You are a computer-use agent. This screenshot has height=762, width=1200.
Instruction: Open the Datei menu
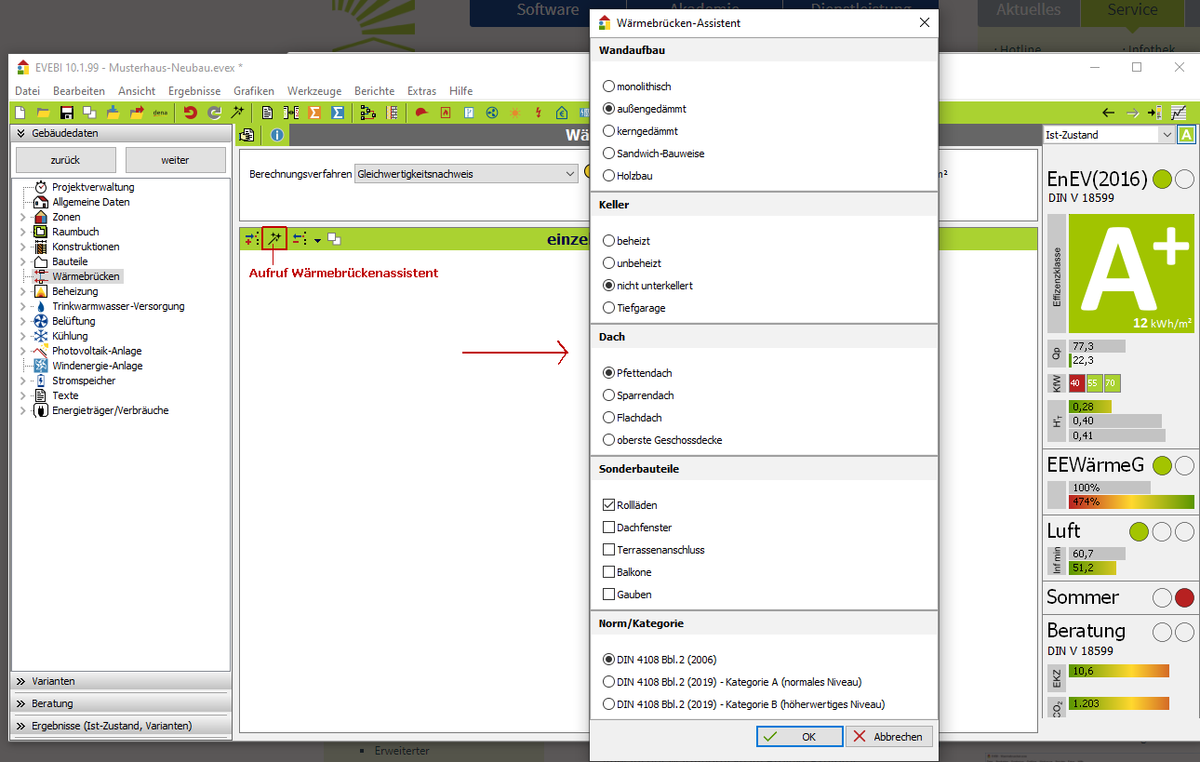click(x=27, y=91)
